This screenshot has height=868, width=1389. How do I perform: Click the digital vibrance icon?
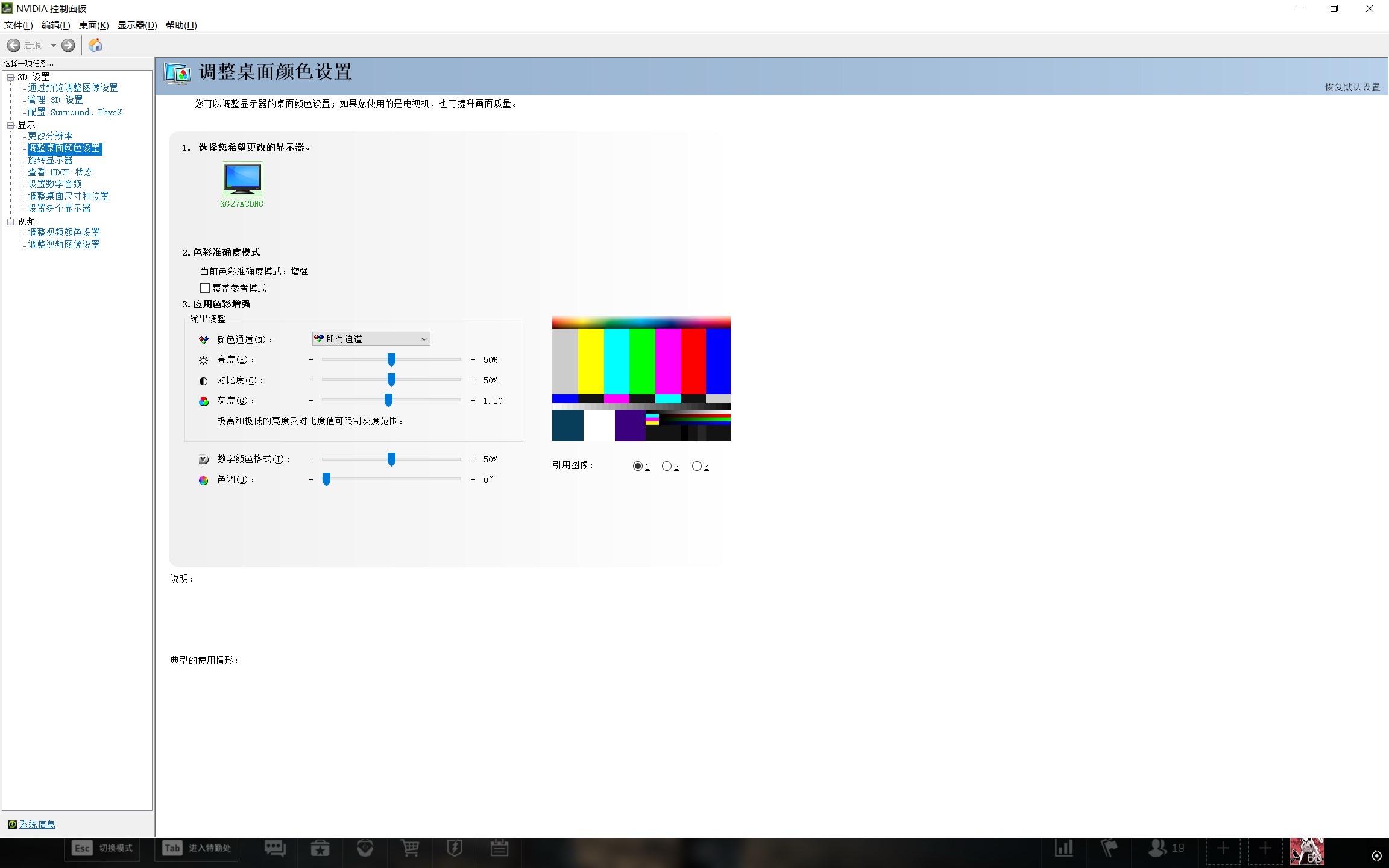pyautogui.click(x=204, y=460)
